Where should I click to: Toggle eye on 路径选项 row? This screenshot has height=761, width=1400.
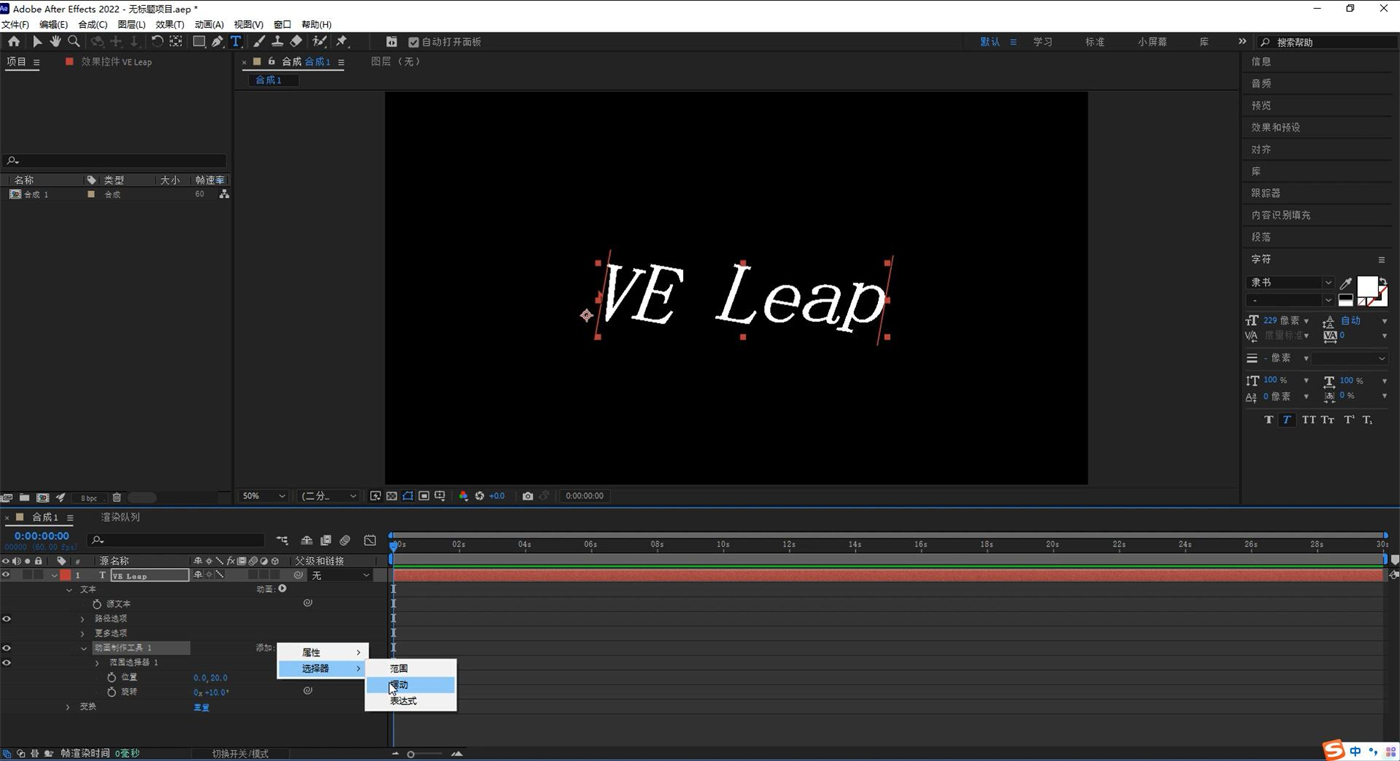coord(6,619)
